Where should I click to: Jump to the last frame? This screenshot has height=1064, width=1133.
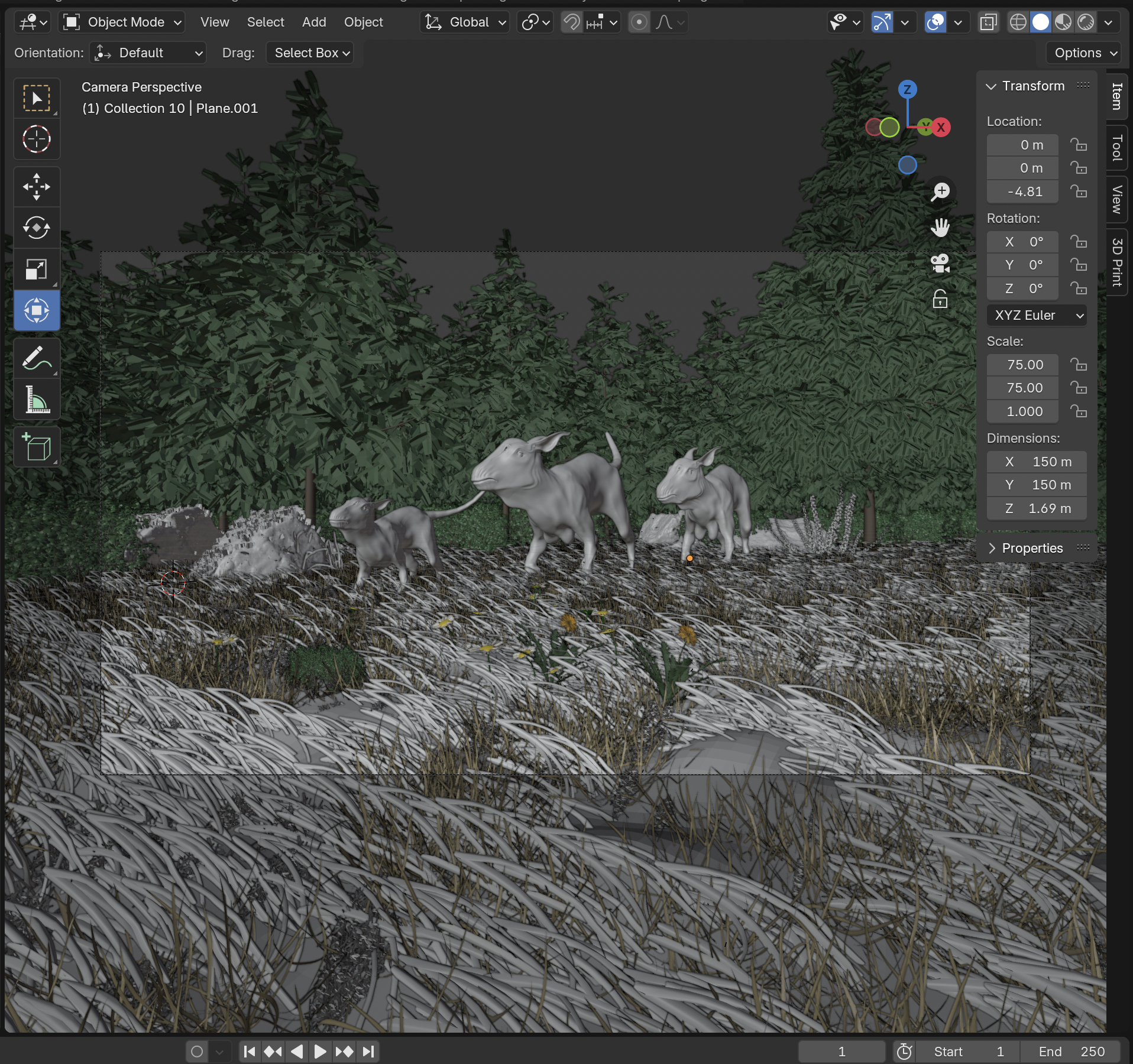coord(368,1052)
